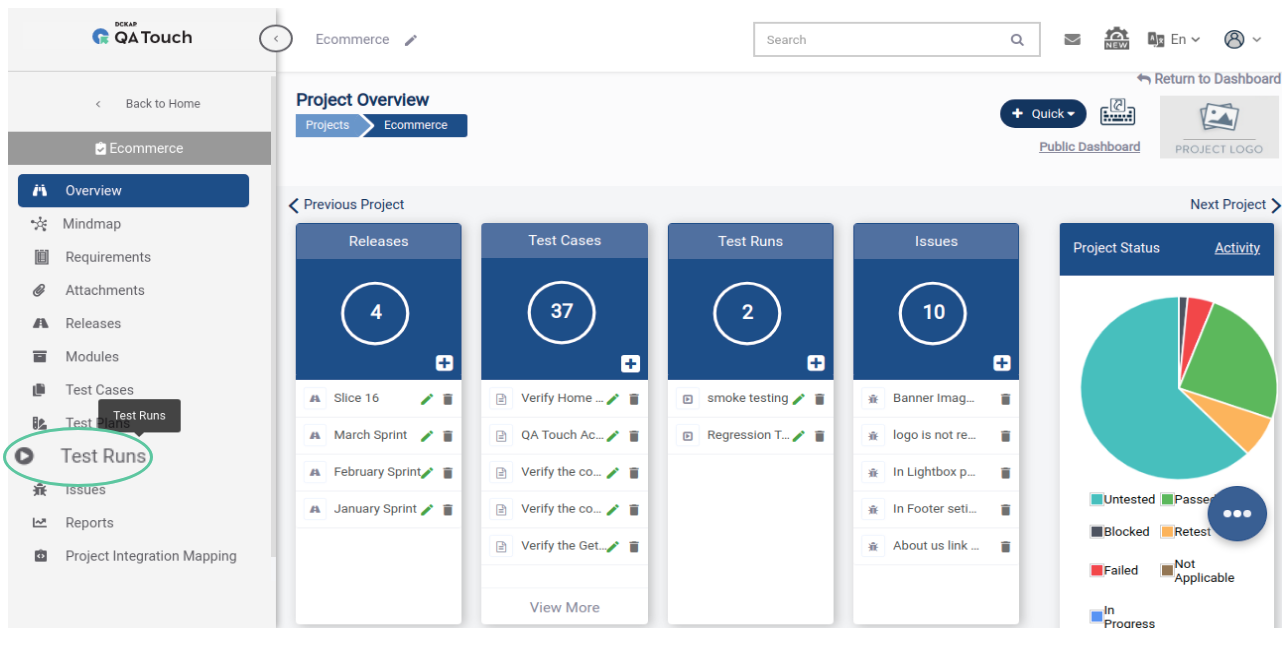Click the Blocked legend color swatch

(x=1096, y=532)
